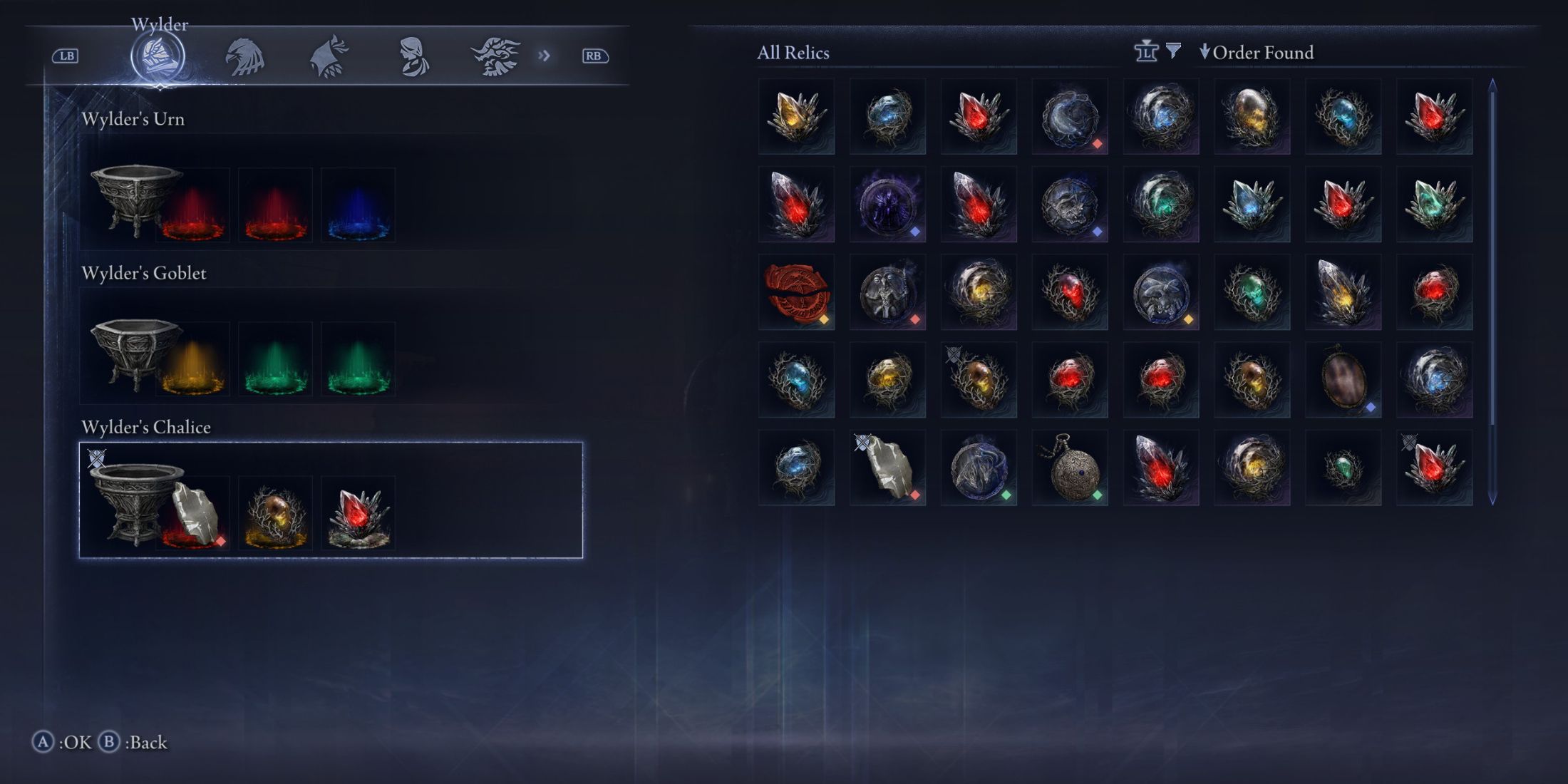Open the relic filter funnel icon
The height and width of the screenshot is (784, 1568).
1173,51
